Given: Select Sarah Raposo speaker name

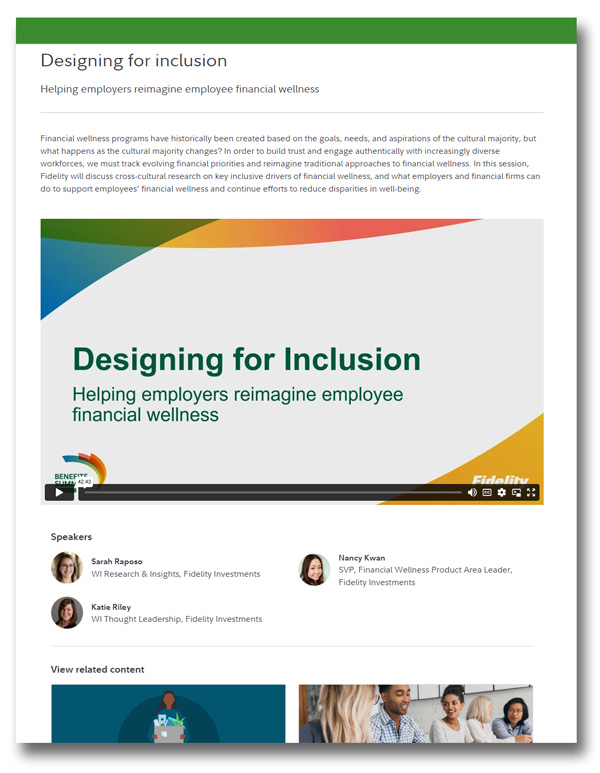Looking at the screenshot, I should [116, 562].
